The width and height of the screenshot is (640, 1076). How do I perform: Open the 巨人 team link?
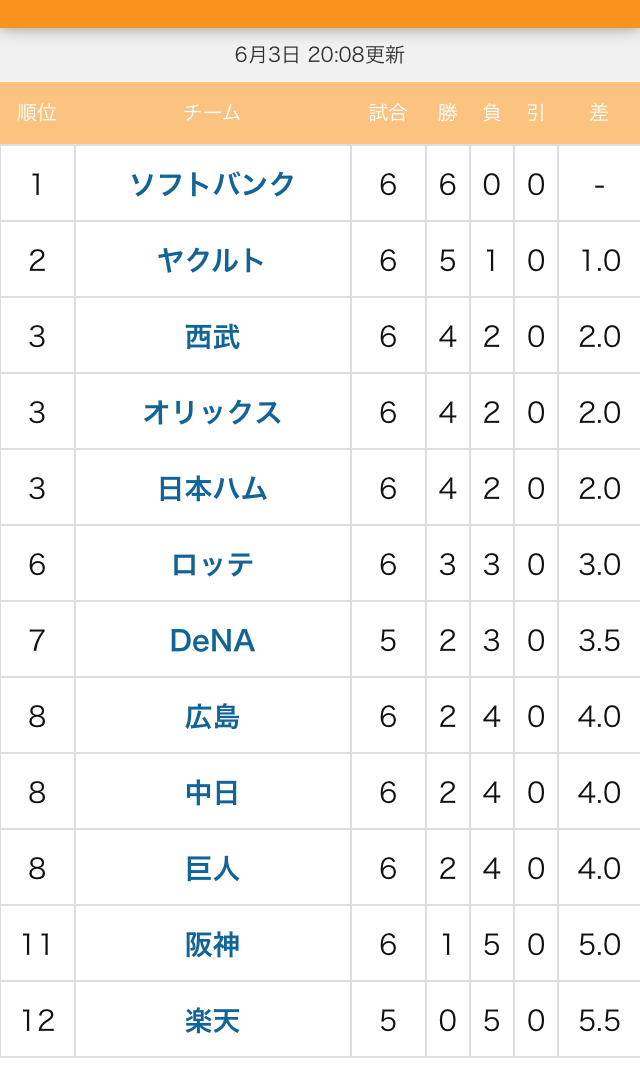212,869
